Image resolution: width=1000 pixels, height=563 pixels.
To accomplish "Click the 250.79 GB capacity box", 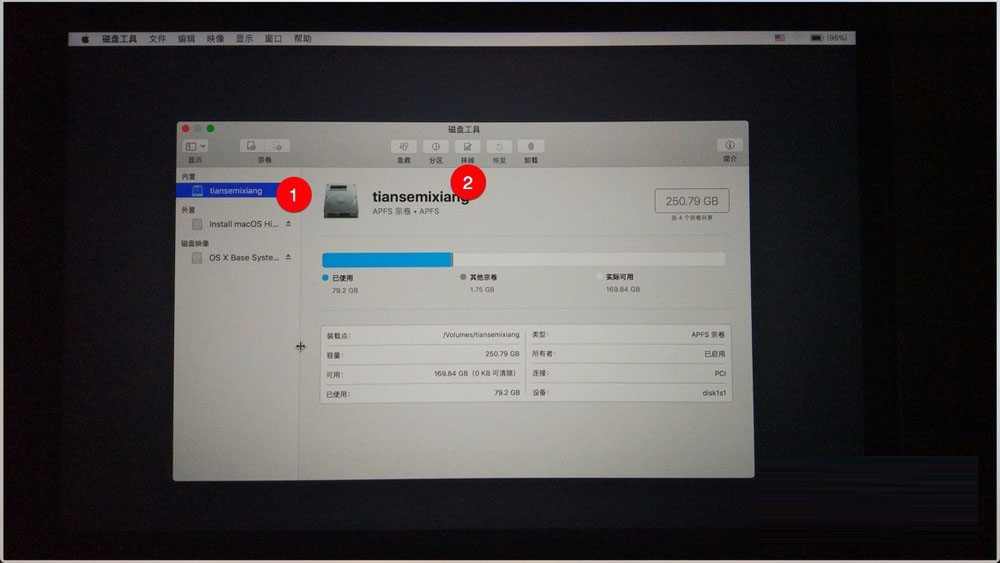I will pyautogui.click(x=691, y=201).
